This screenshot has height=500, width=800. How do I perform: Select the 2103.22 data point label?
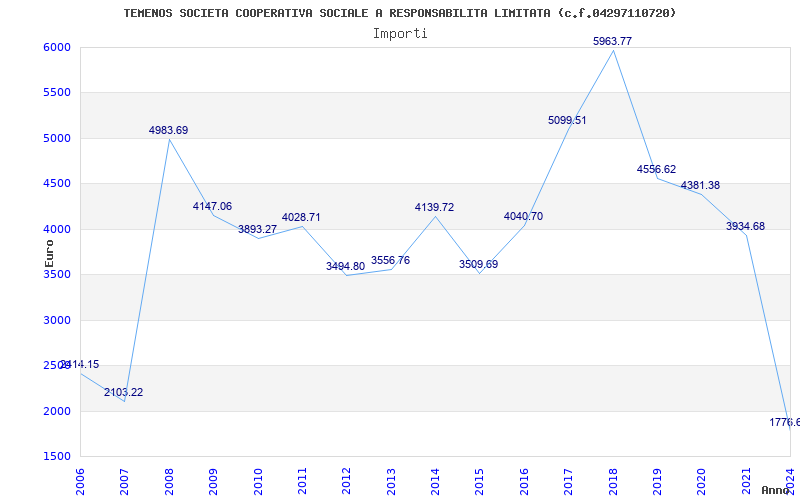pos(123,392)
